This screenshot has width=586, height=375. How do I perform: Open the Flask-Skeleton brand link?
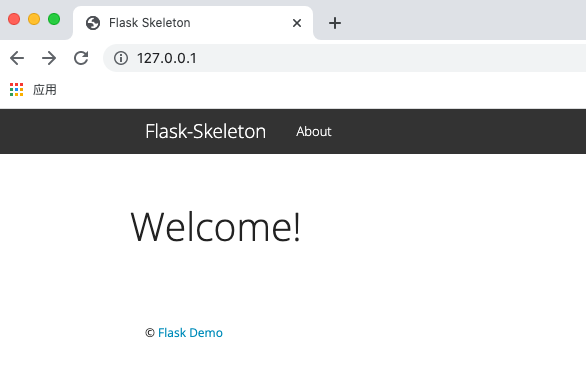pyautogui.click(x=206, y=132)
